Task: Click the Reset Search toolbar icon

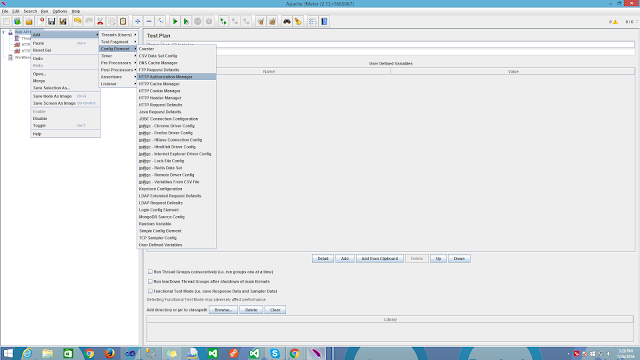Action: (298, 21)
